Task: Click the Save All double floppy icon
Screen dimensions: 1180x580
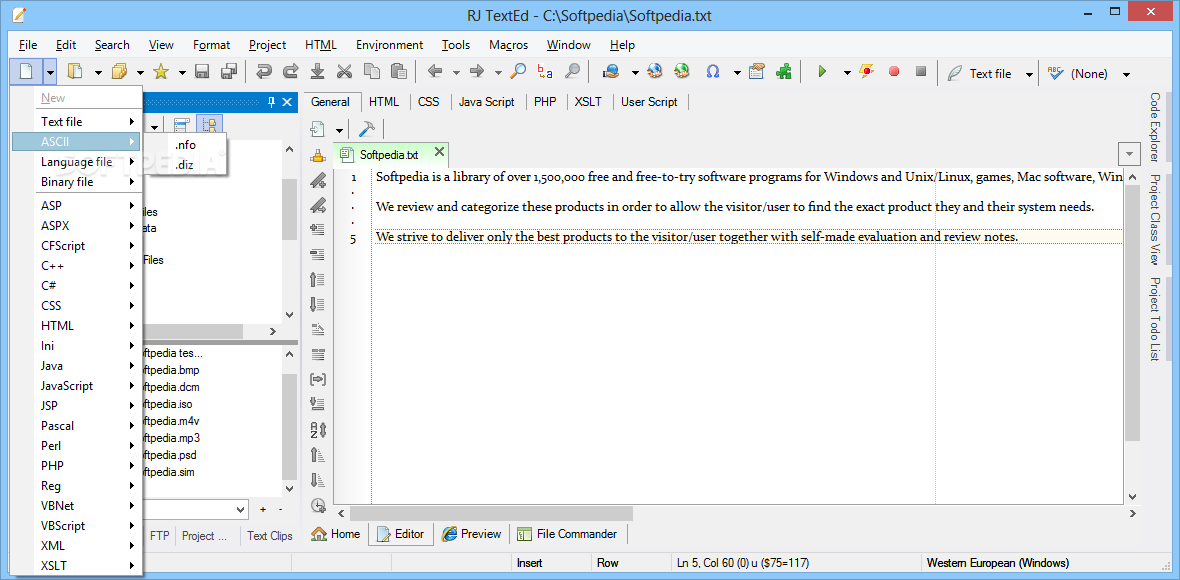Action: (x=229, y=72)
